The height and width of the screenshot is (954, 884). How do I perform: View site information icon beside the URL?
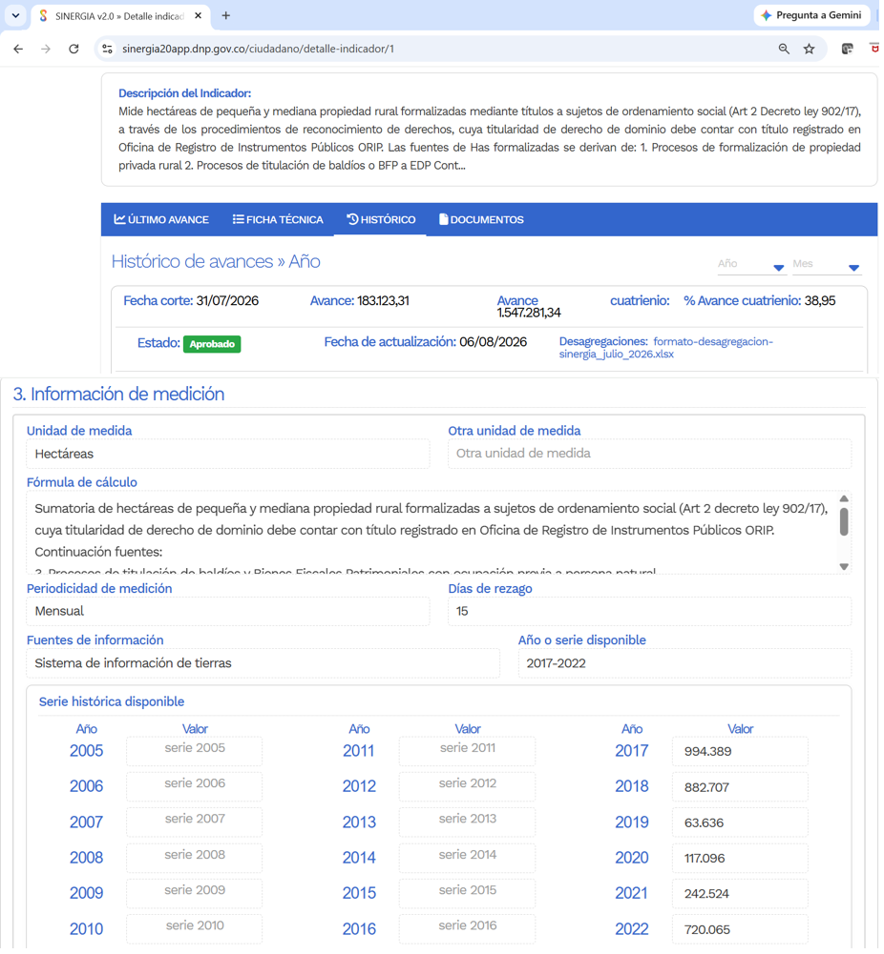(x=107, y=49)
